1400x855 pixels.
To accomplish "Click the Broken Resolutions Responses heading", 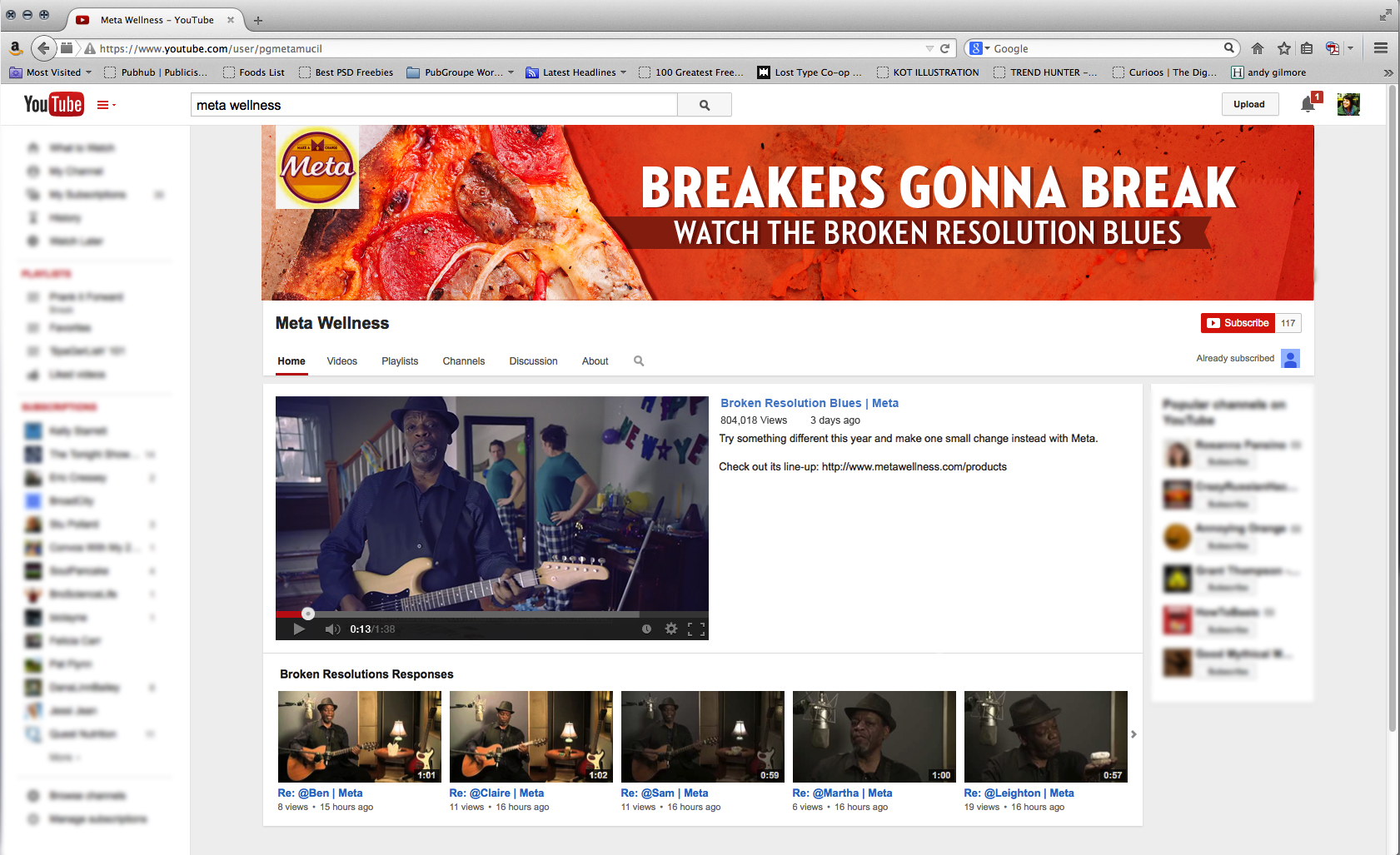I will tap(366, 674).
